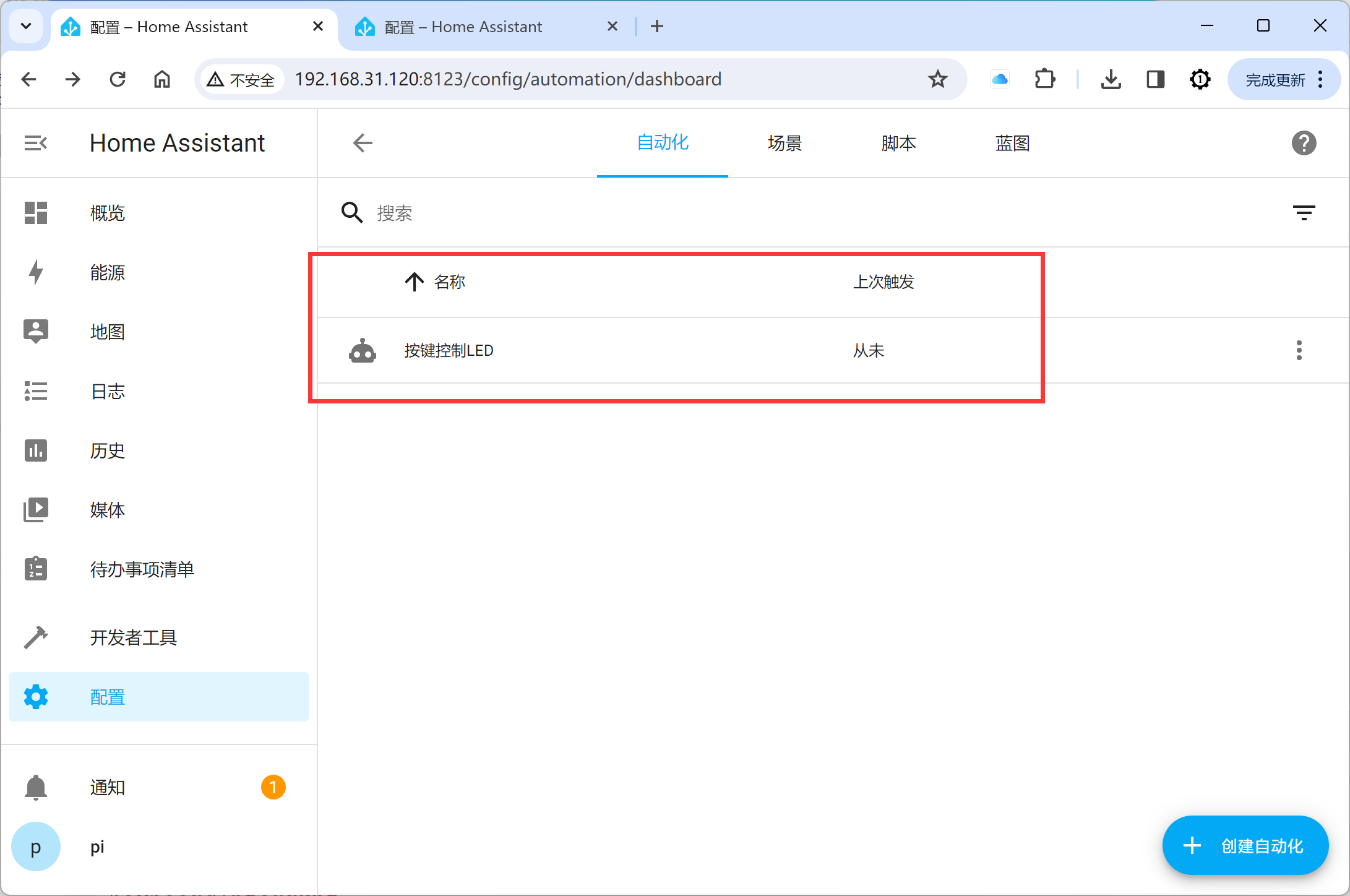Open the browser downloads icon
The width and height of the screenshot is (1350, 896).
pyautogui.click(x=1111, y=79)
